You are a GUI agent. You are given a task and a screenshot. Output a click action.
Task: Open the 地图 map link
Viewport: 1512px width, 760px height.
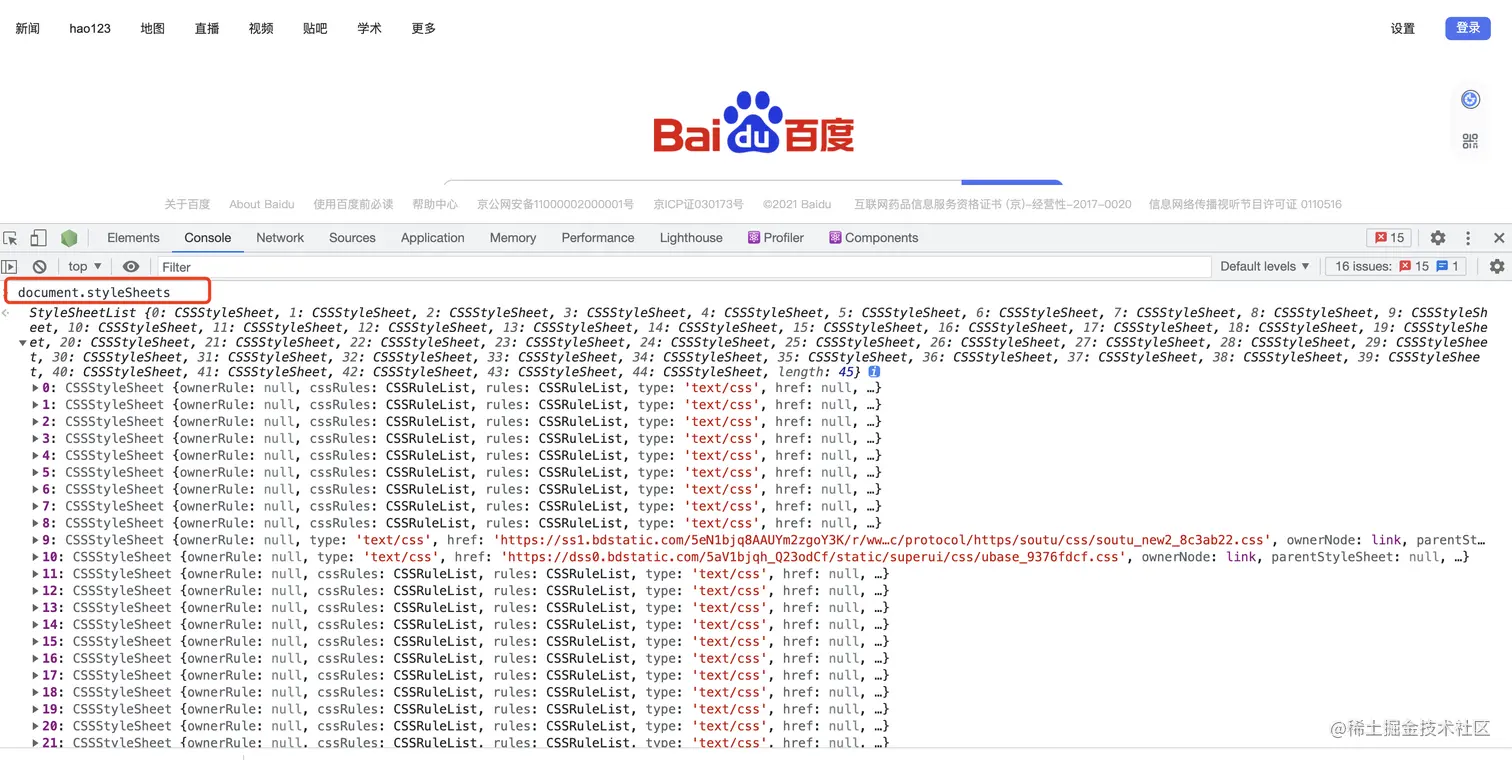[x=153, y=29]
